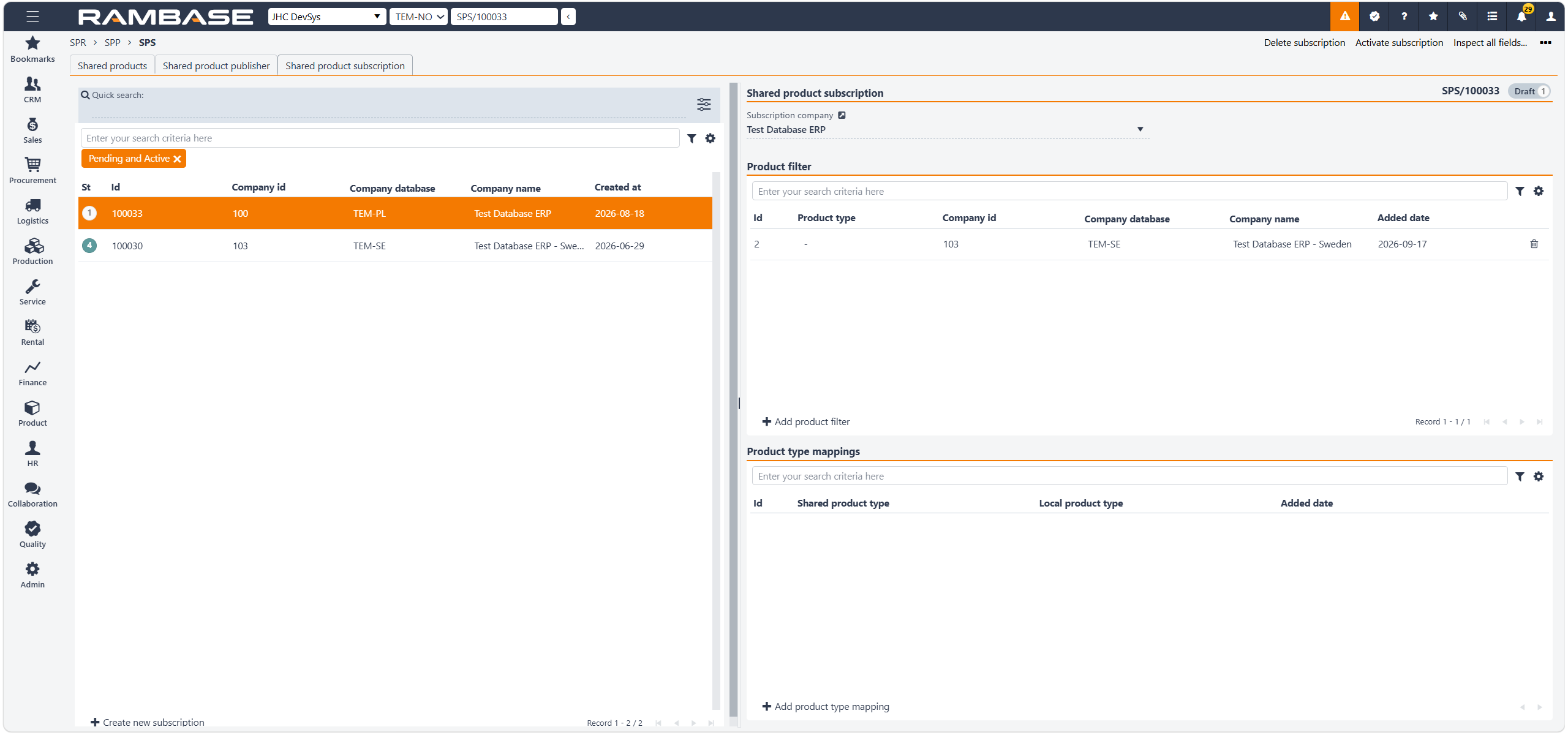Viewport: 1568px width, 735px height.
Task: Open the Admin module
Action: pos(32,575)
